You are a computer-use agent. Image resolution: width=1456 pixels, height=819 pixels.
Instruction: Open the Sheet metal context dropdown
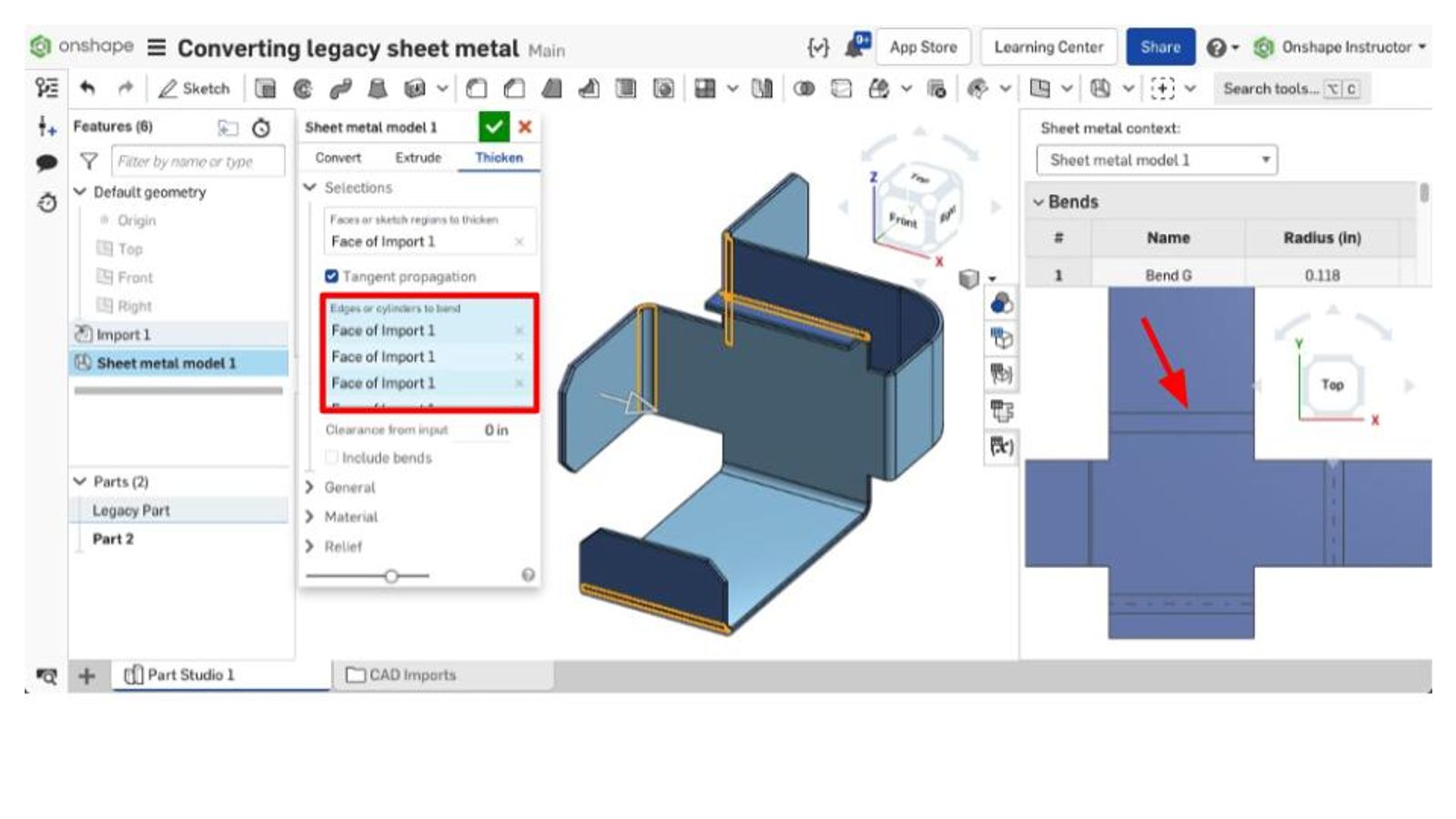(1157, 160)
